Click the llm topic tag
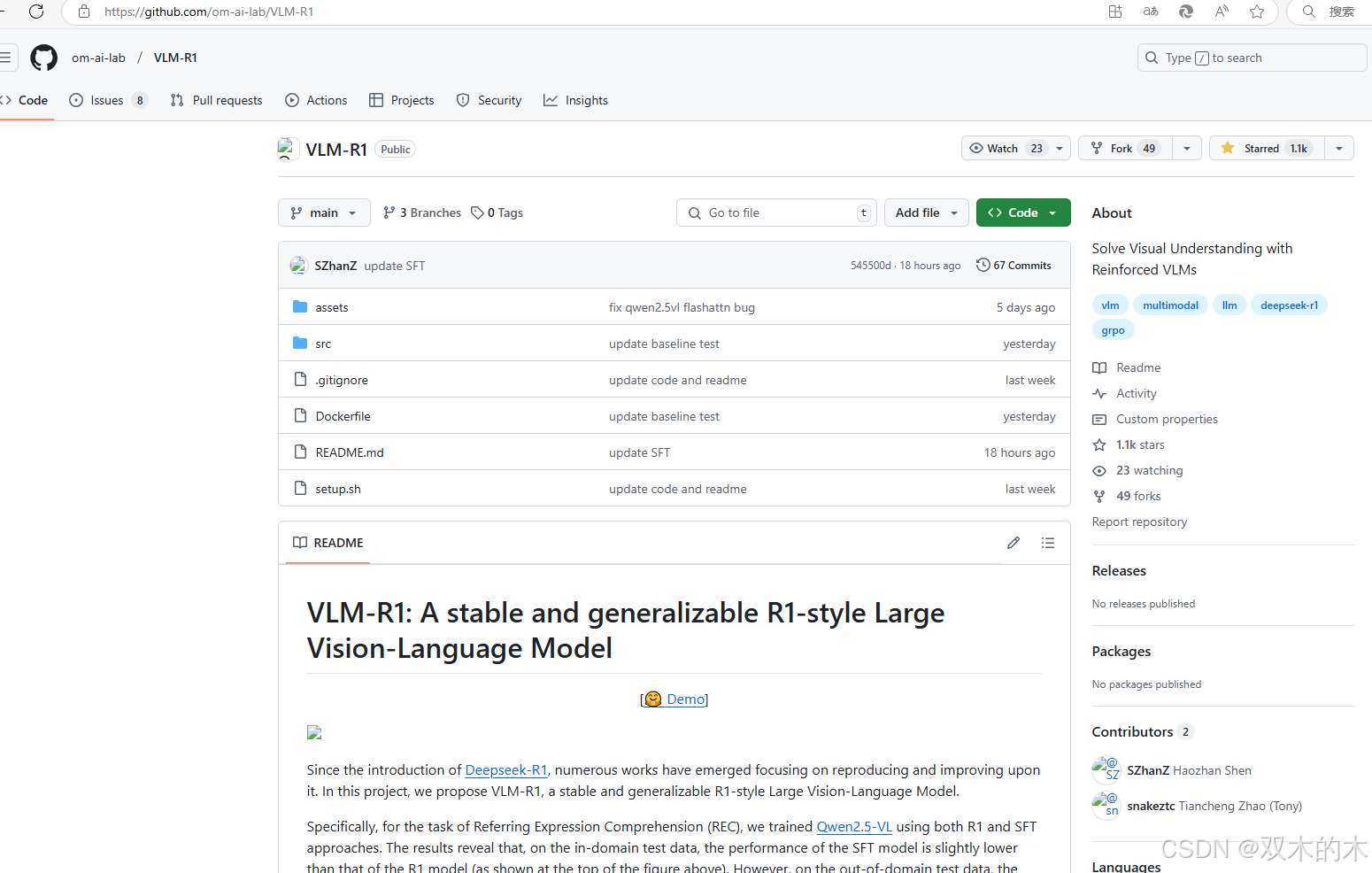The height and width of the screenshot is (873, 1372). tap(1229, 305)
